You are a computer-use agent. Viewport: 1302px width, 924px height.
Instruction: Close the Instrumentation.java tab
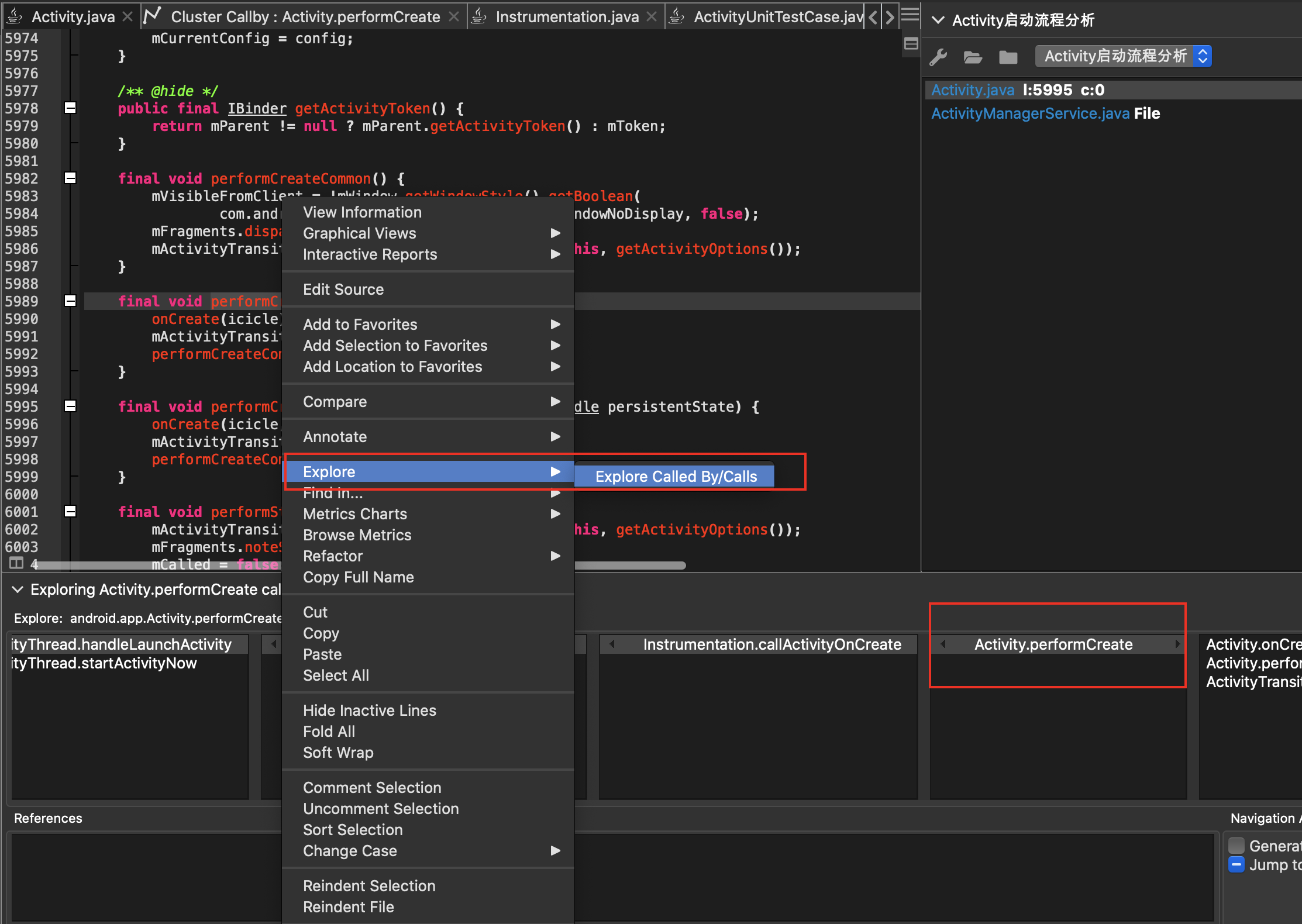click(x=652, y=17)
